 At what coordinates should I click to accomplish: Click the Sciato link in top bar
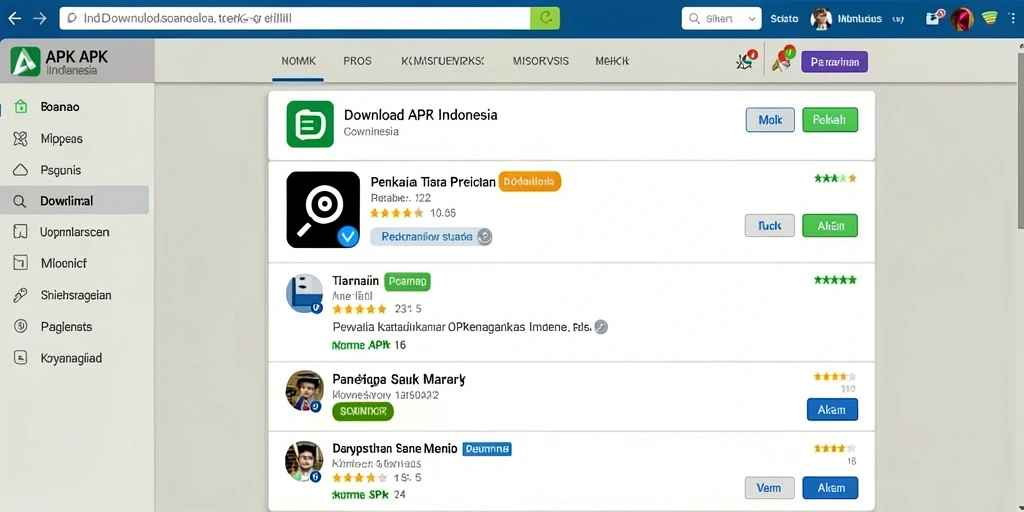(784, 19)
